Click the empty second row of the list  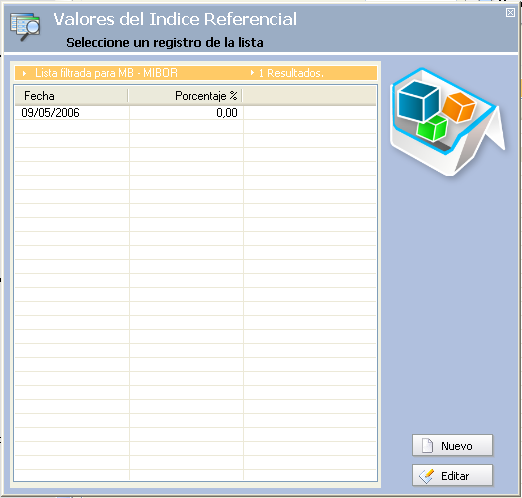click(195, 127)
